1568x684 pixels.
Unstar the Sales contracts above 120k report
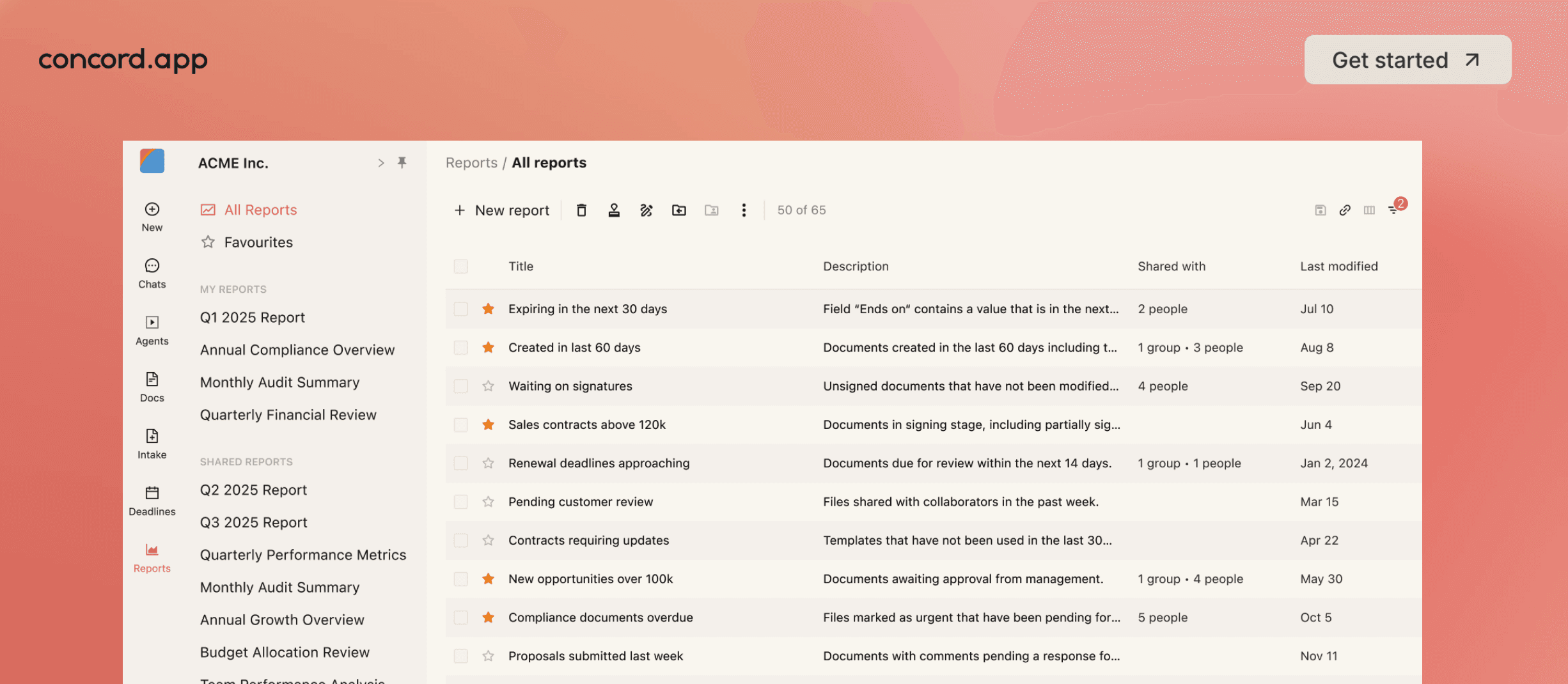click(488, 424)
